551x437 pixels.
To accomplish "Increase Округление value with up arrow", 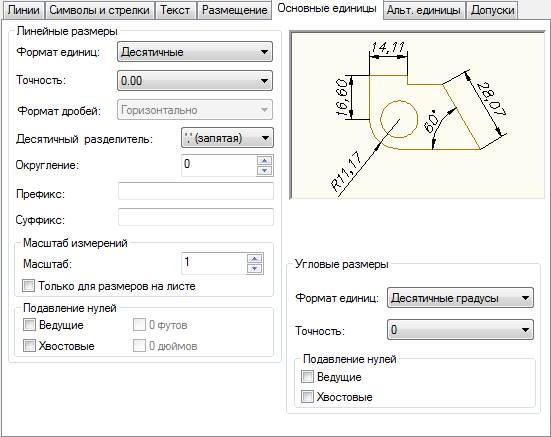I will click(264, 161).
